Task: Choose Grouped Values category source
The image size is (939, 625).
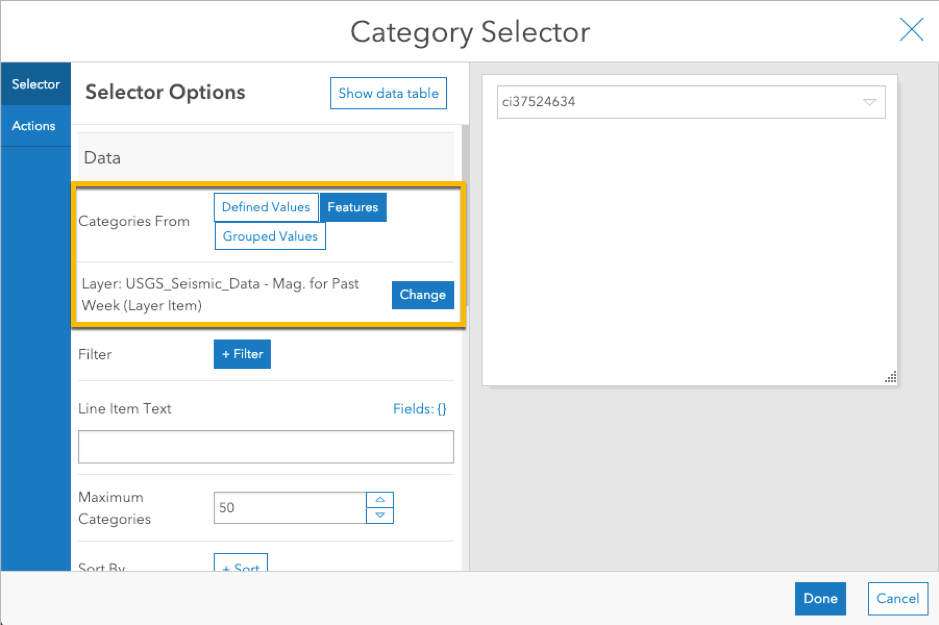Action: 270,236
